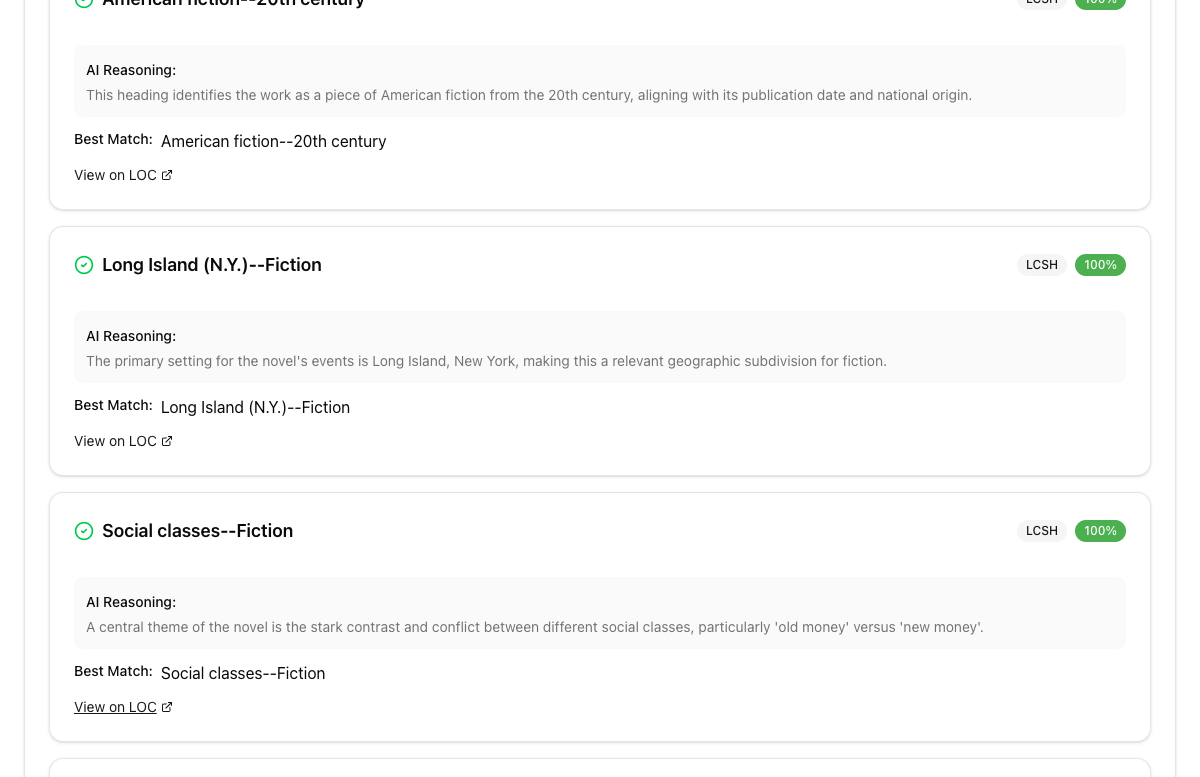The height and width of the screenshot is (777, 1200).
Task: Click external-link icon in Social classes card
Action: pos(167,707)
